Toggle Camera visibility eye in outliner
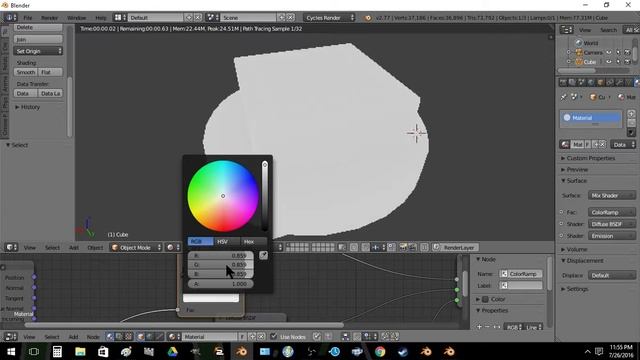 [x=609, y=52]
